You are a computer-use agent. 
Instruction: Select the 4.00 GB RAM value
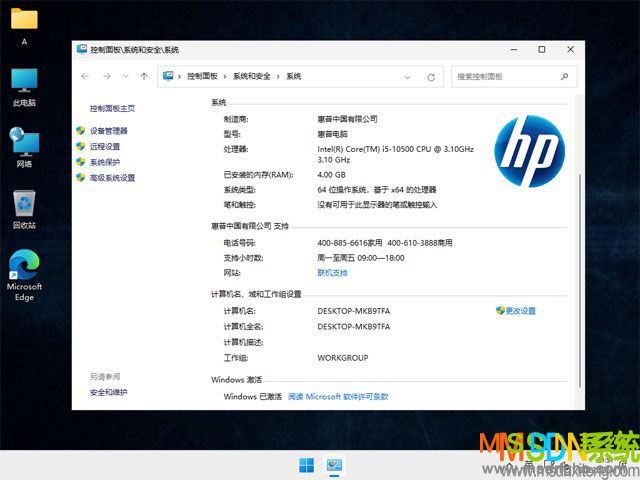[x=331, y=175]
